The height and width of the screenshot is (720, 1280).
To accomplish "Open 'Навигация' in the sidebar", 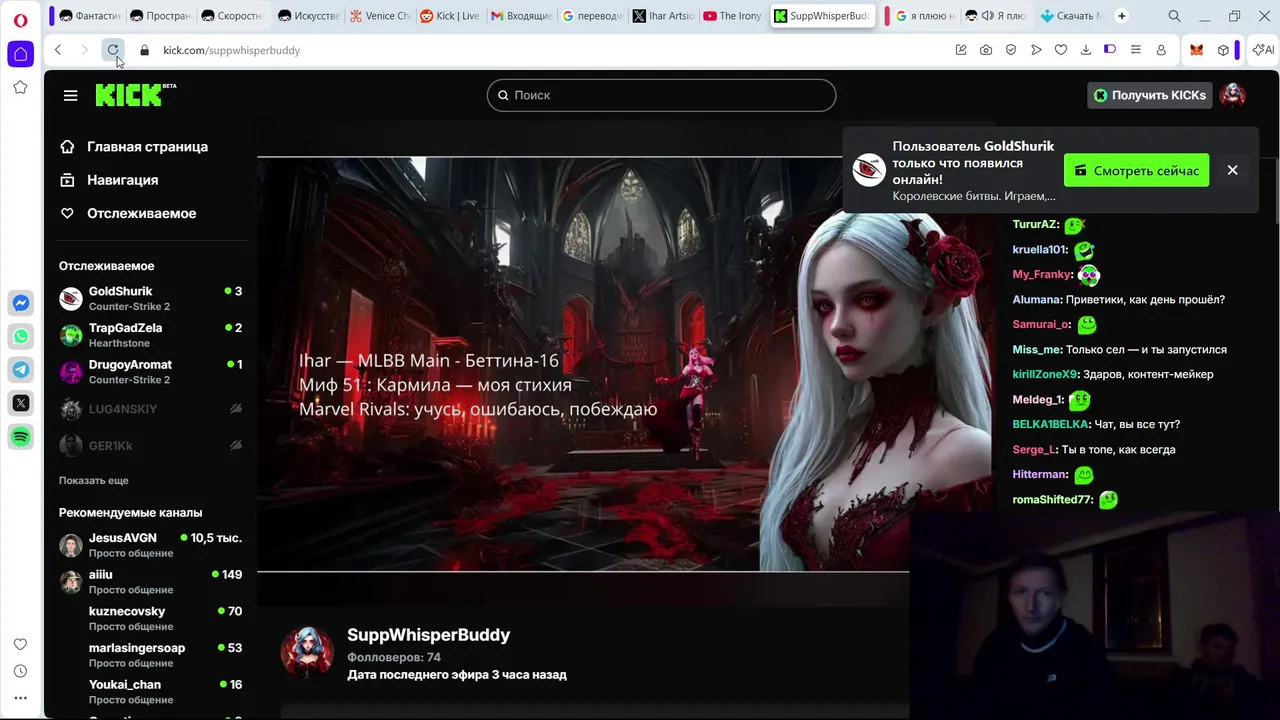I will click(109, 180).
